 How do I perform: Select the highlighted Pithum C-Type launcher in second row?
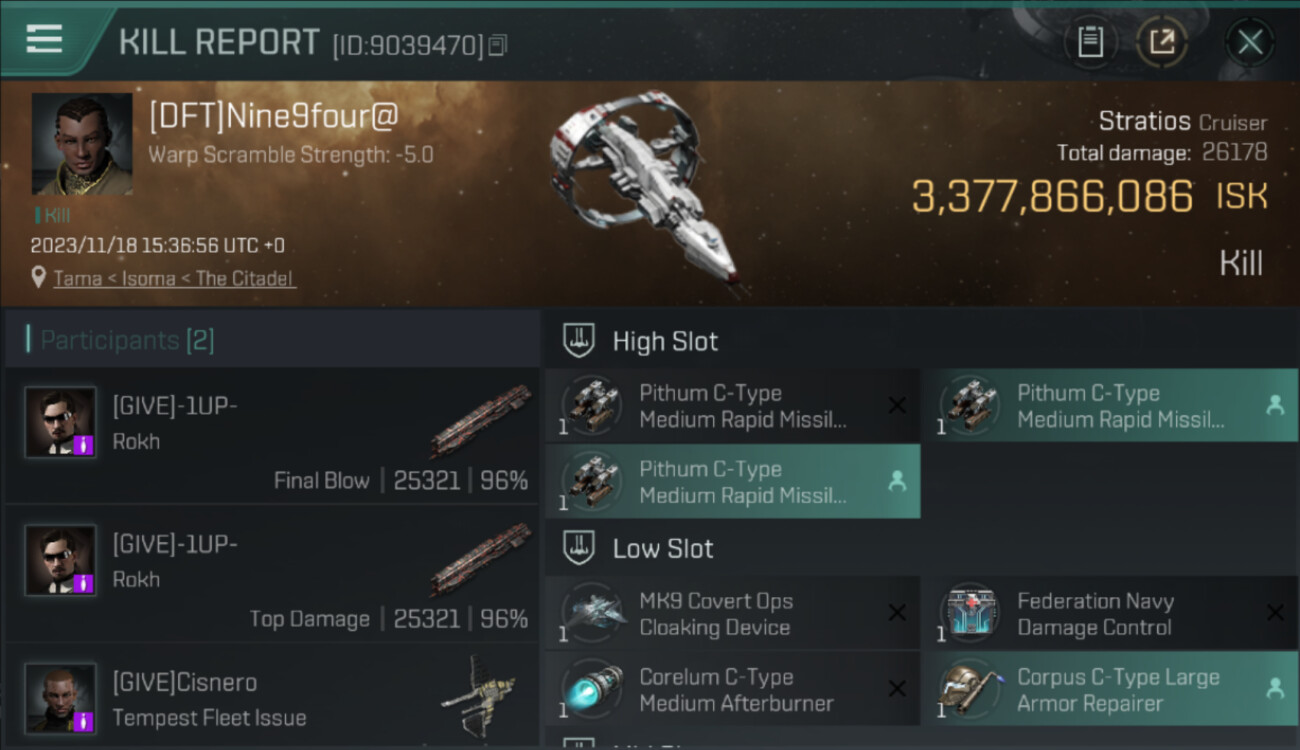click(x=732, y=481)
